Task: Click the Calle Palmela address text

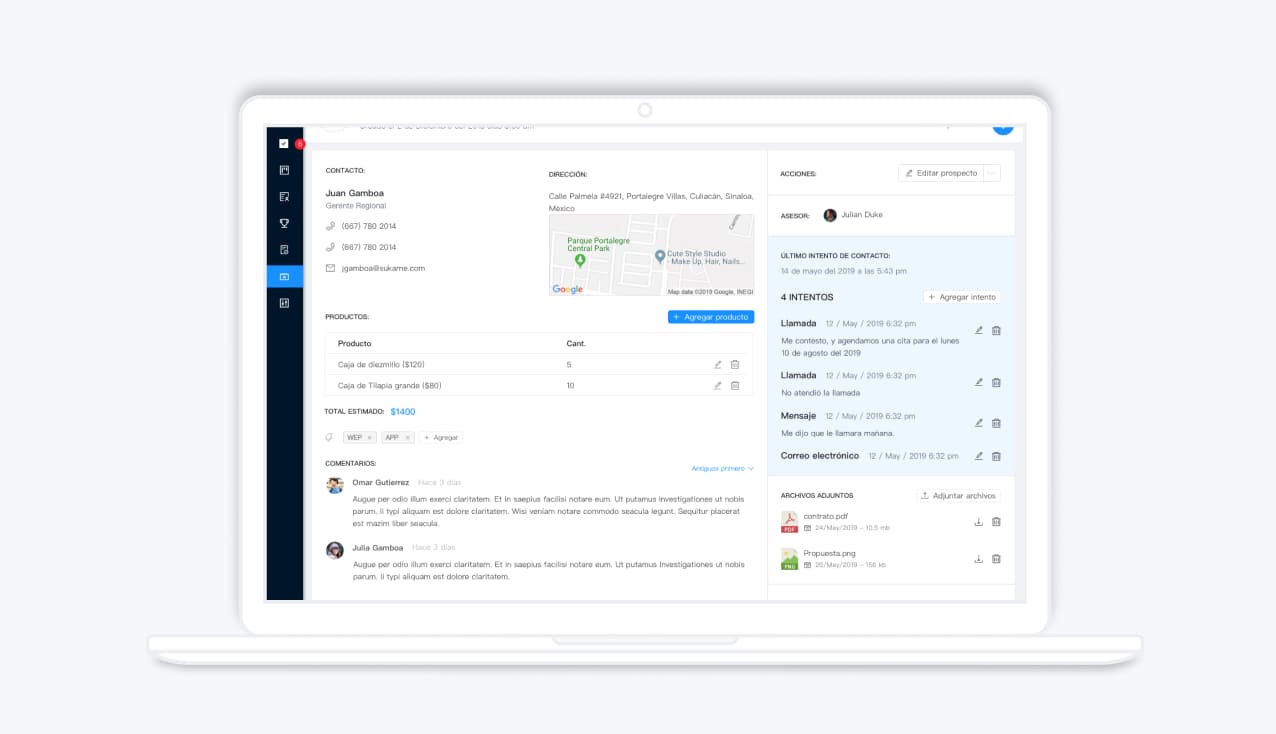Action: [651, 202]
